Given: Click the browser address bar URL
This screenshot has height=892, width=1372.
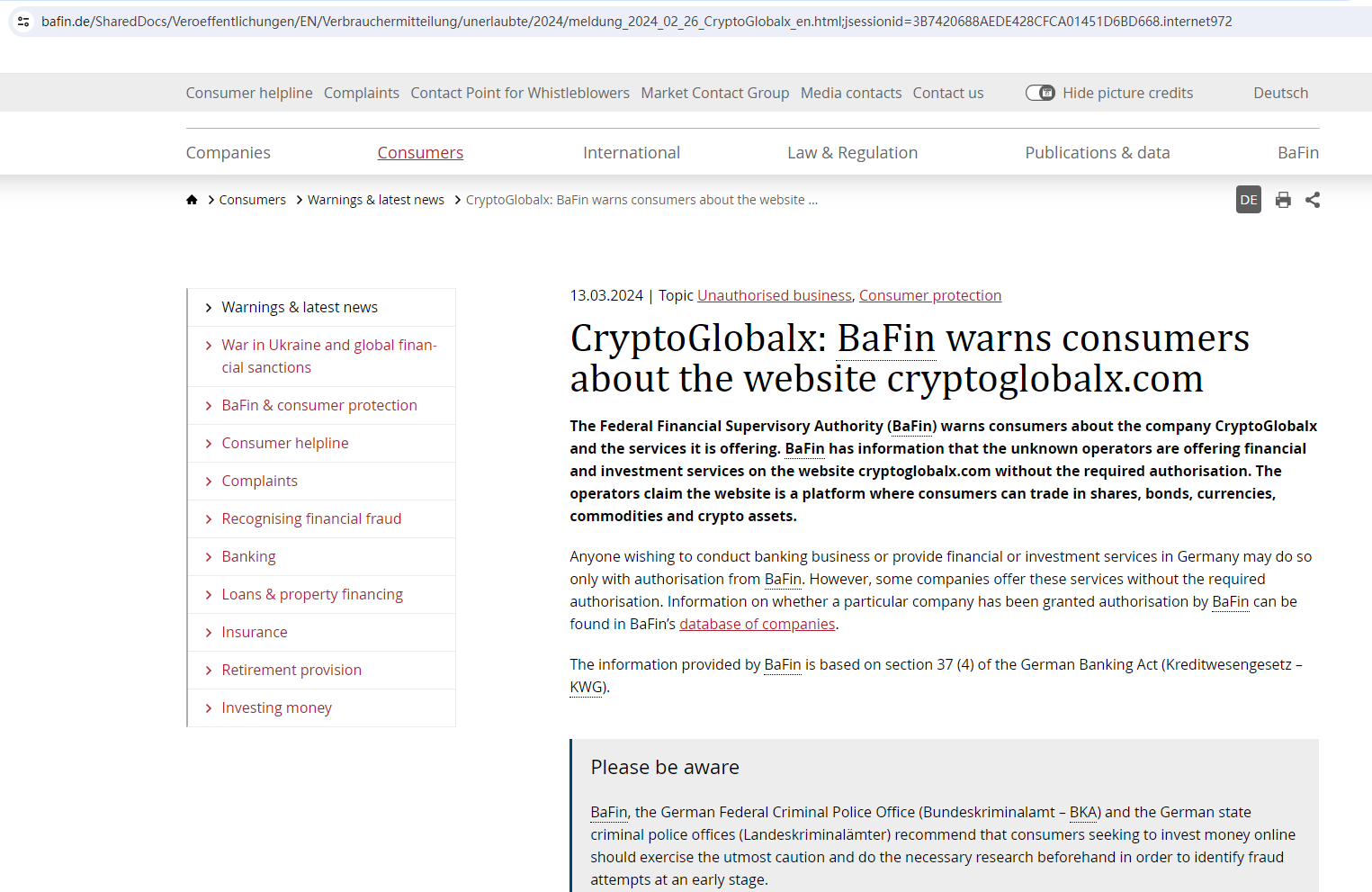Looking at the screenshot, I should click(637, 22).
